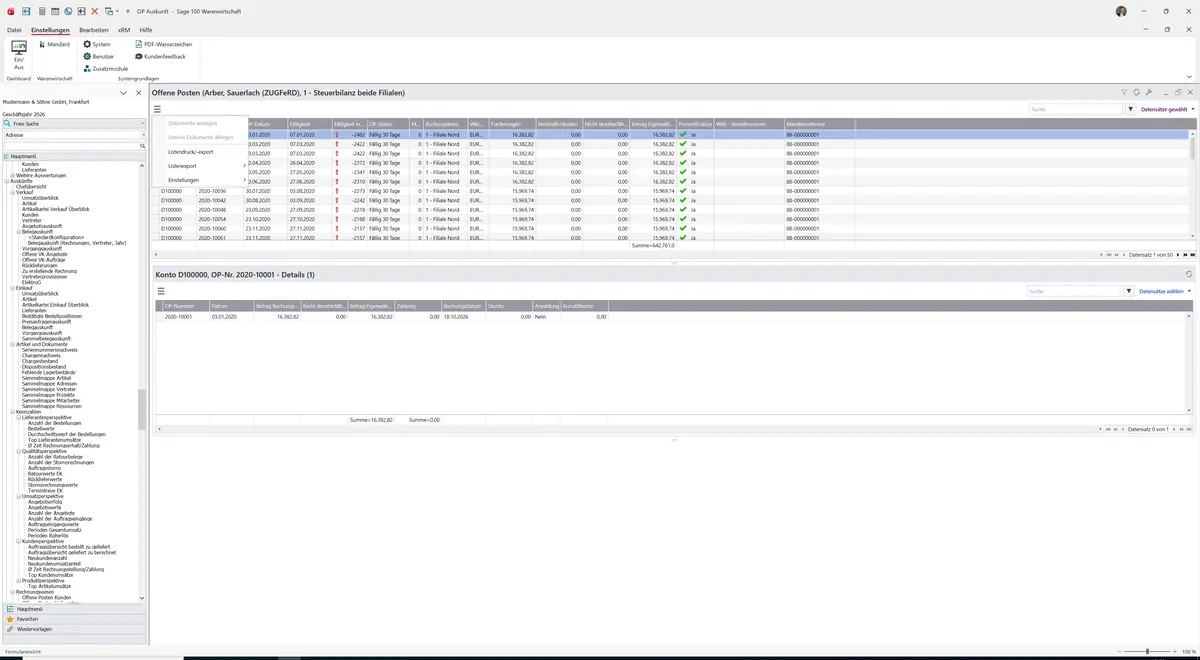Open the Details panel hamburger menu

(160, 291)
